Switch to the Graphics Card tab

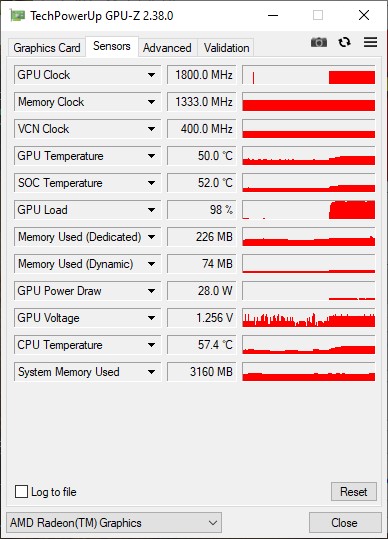click(47, 48)
